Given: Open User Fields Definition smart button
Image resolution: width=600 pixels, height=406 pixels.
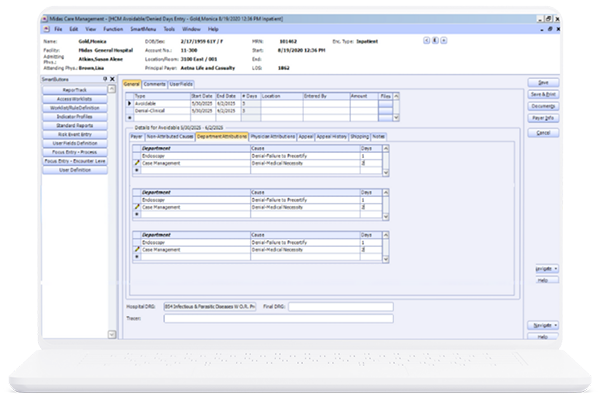Looking at the screenshot, I should pos(75,143).
